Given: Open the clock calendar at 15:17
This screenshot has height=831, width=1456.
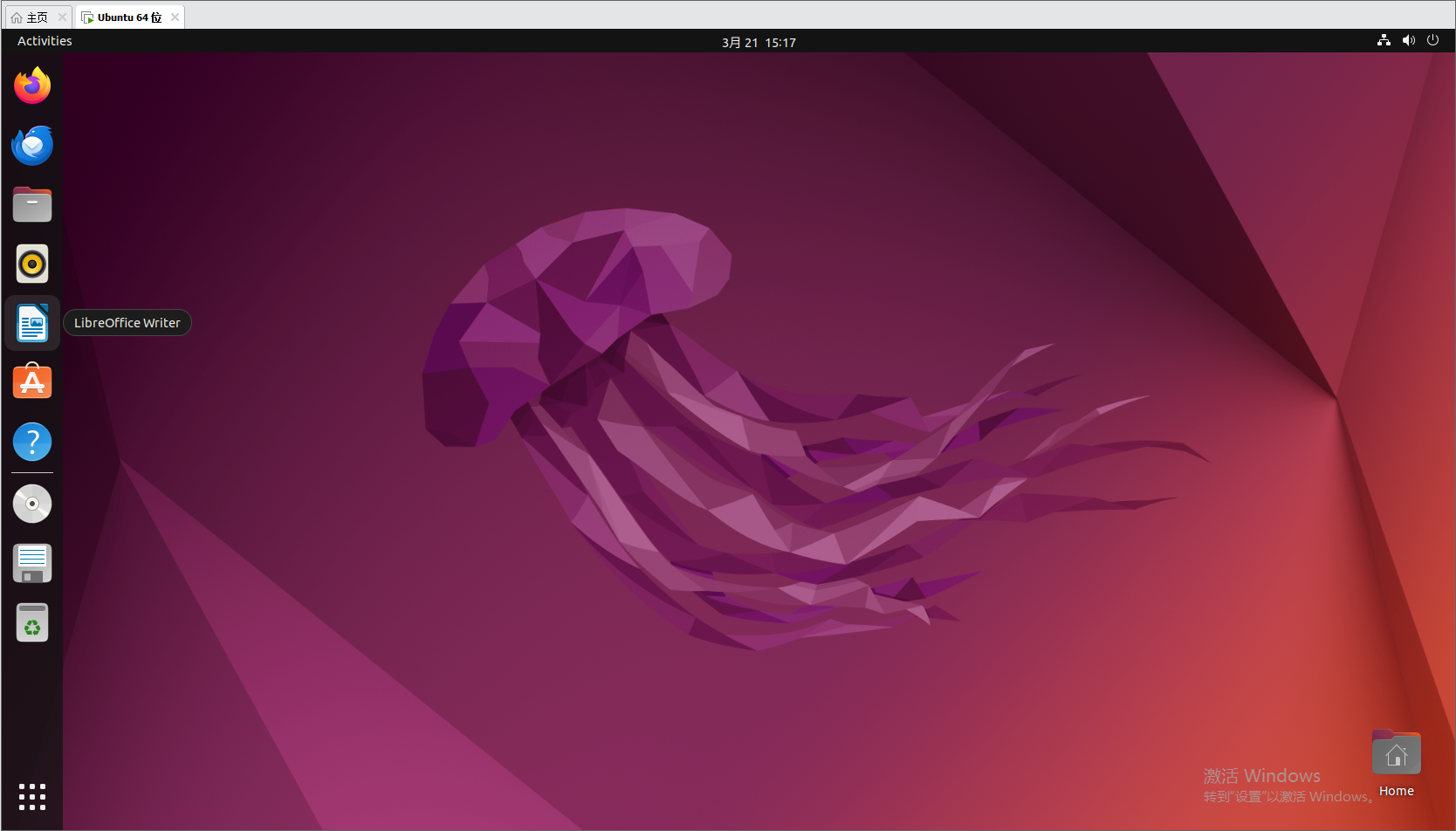Looking at the screenshot, I should click(759, 42).
